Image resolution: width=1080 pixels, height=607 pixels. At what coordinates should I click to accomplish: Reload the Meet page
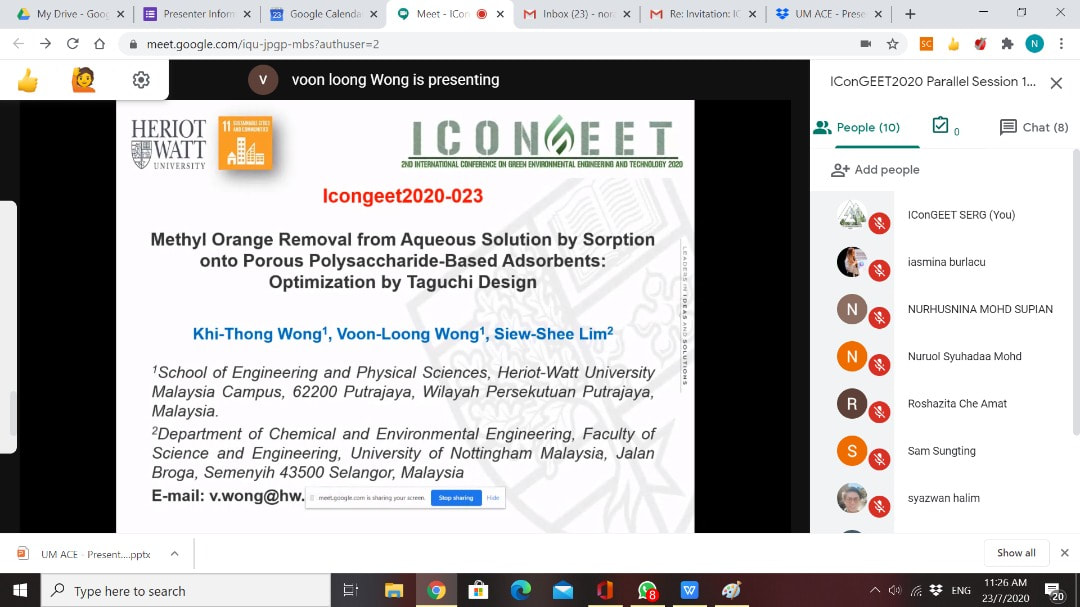72,44
